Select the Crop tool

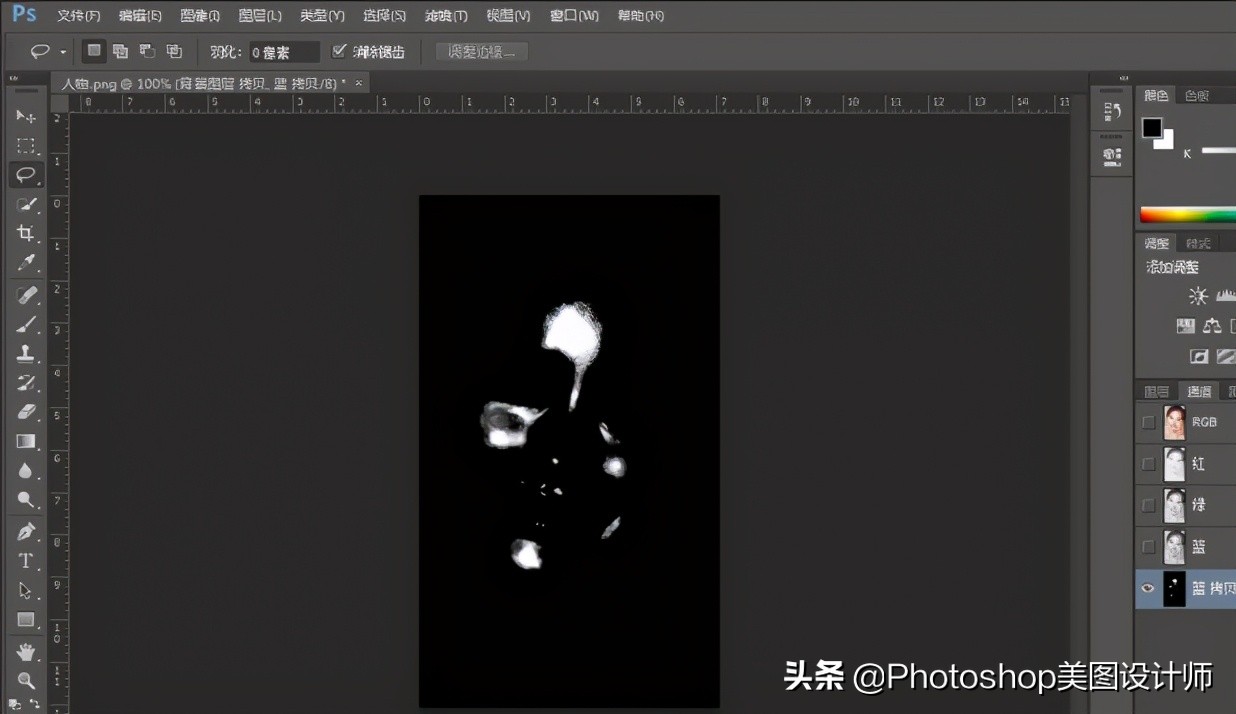pos(25,234)
